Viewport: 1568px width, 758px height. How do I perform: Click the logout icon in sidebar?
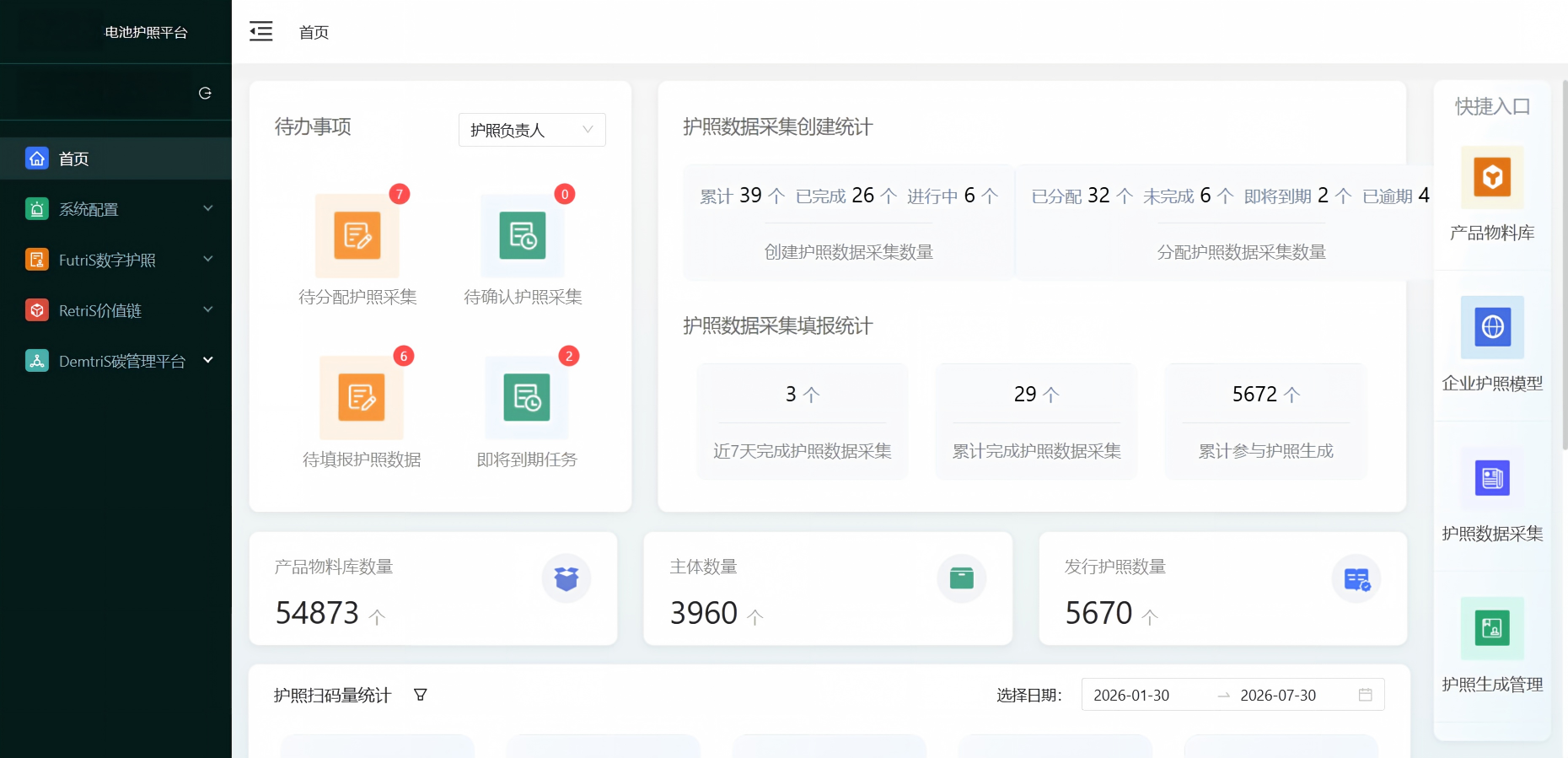(205, 93)
